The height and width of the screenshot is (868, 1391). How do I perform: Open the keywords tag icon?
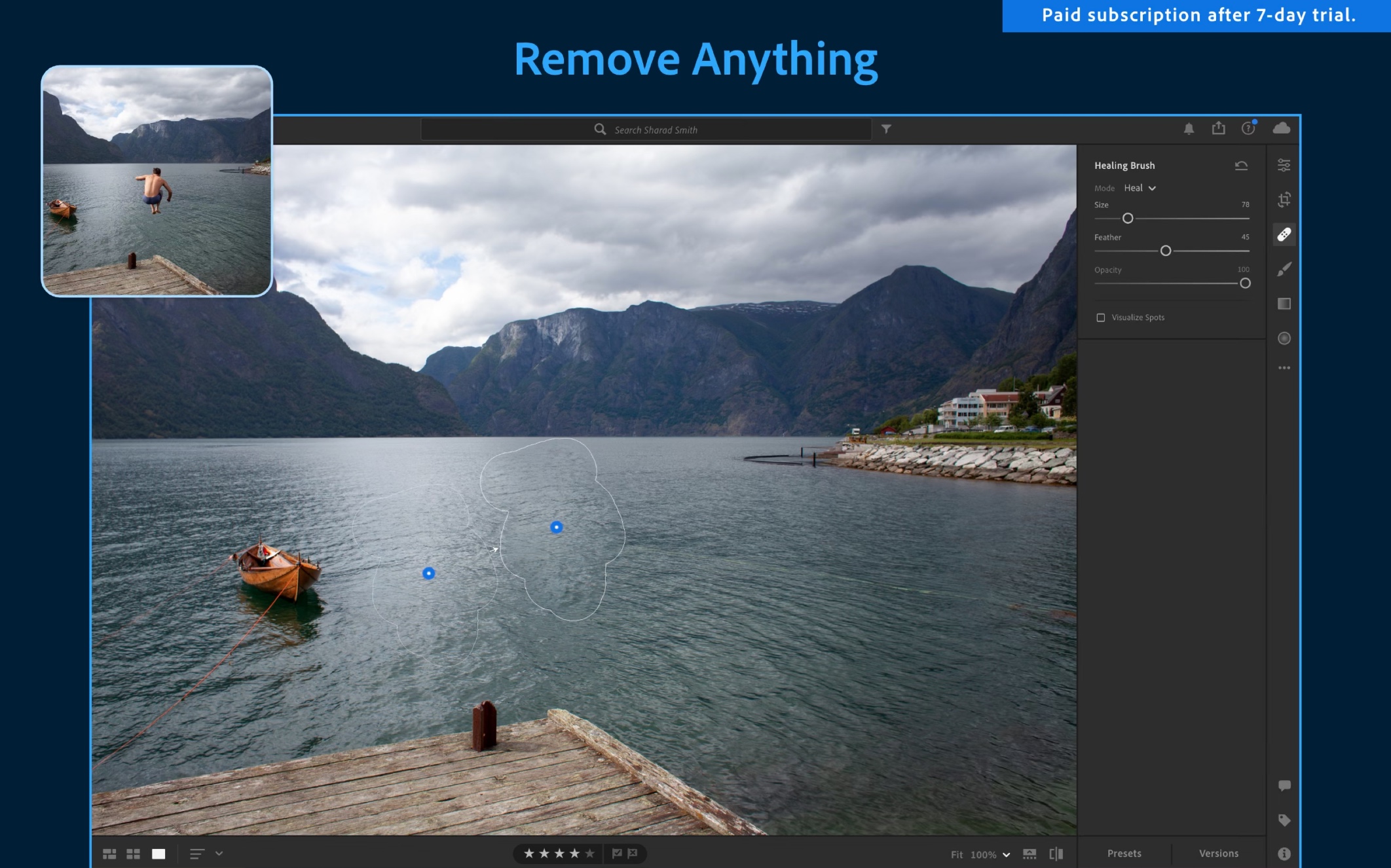pos(1284,820)
